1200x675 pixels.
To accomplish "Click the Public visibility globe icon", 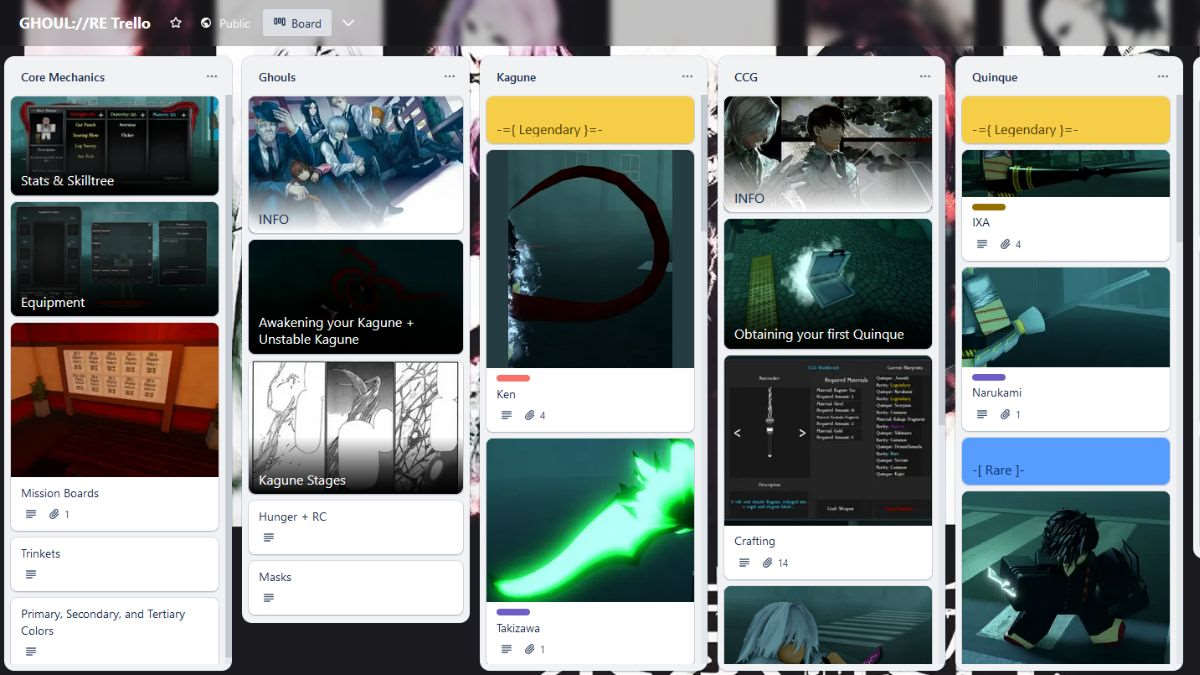I will click(206, 23).
